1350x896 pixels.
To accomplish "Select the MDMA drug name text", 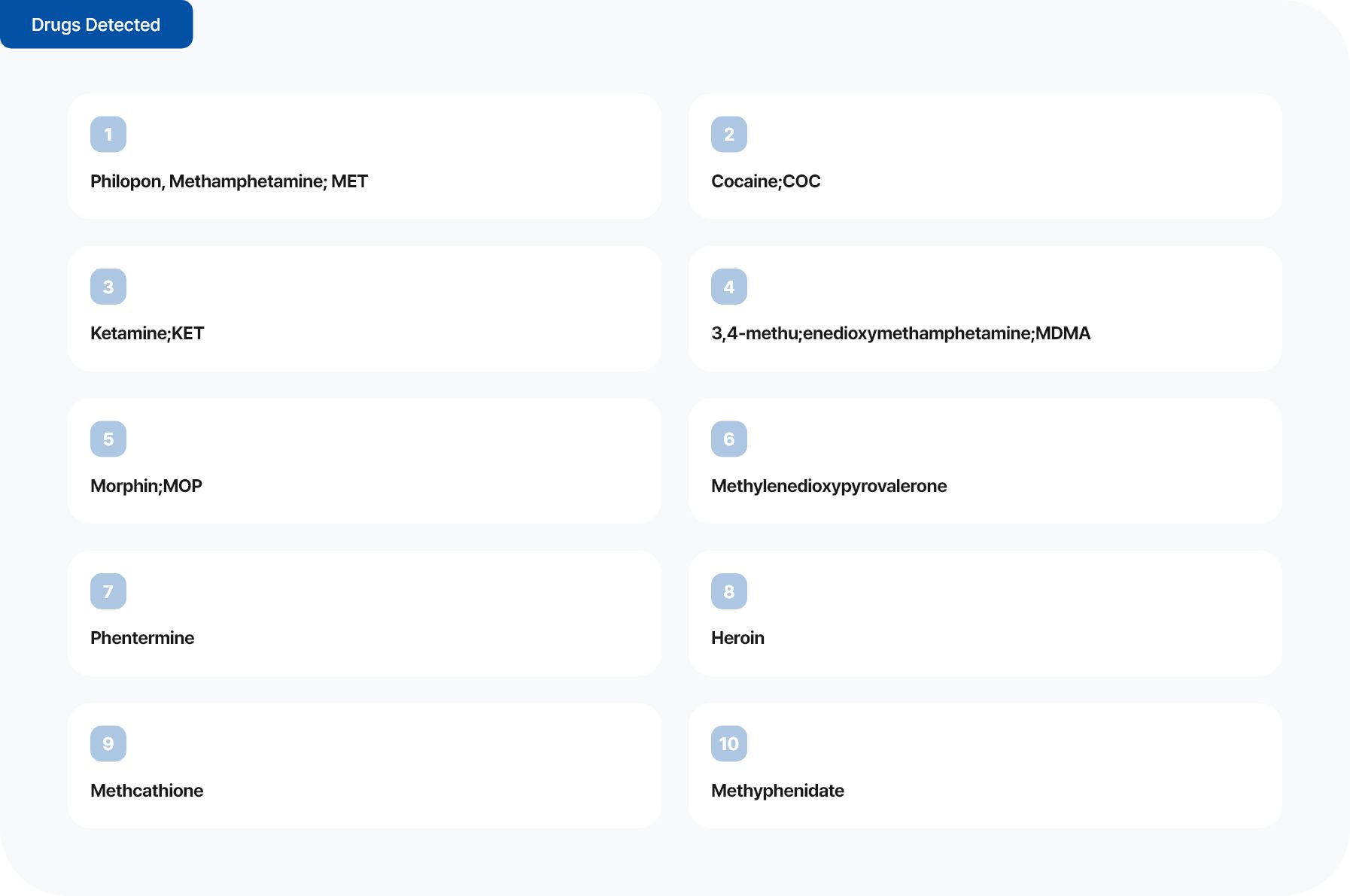I will [900, 333].
